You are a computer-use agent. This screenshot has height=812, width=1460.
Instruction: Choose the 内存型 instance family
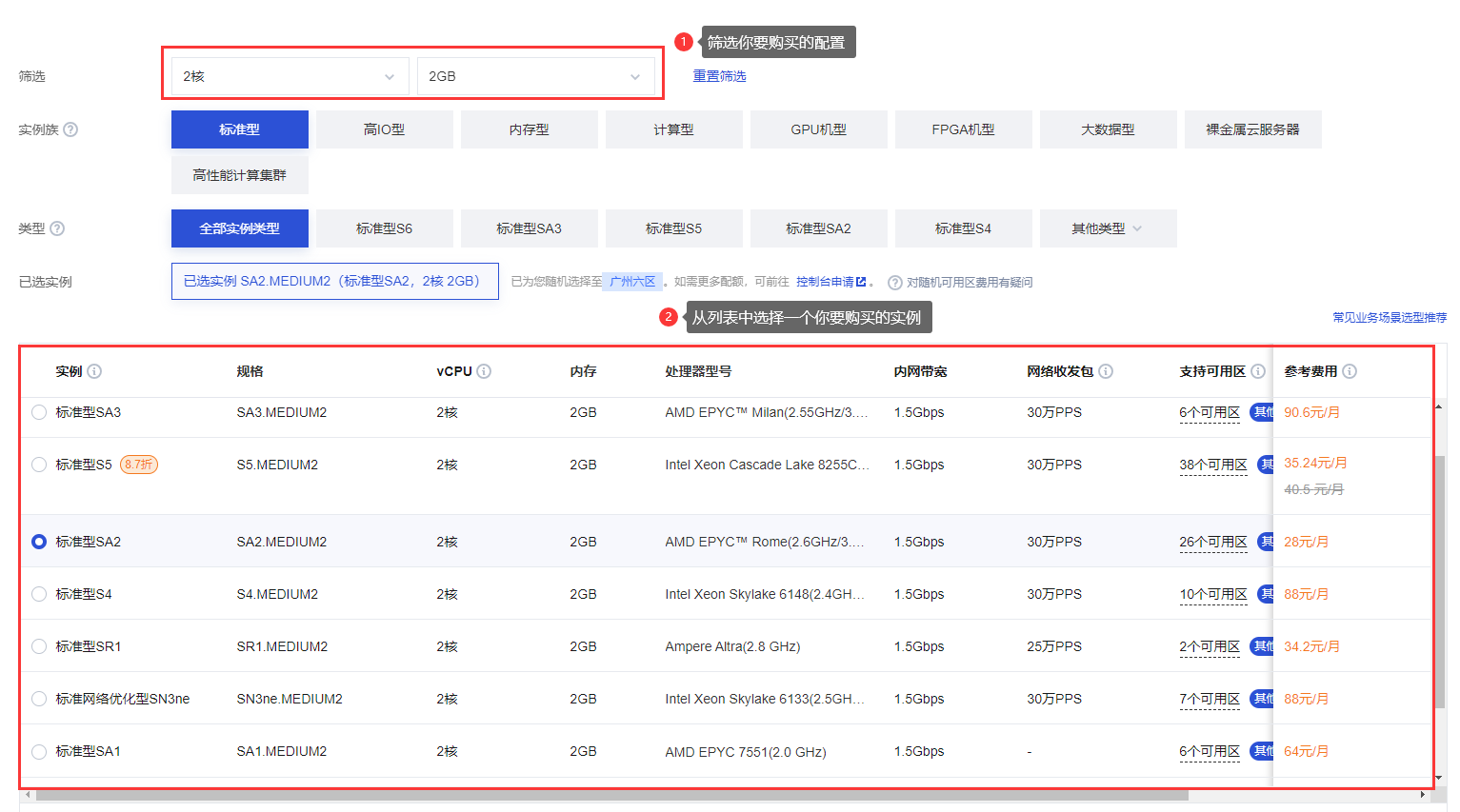tap(530, 129)
